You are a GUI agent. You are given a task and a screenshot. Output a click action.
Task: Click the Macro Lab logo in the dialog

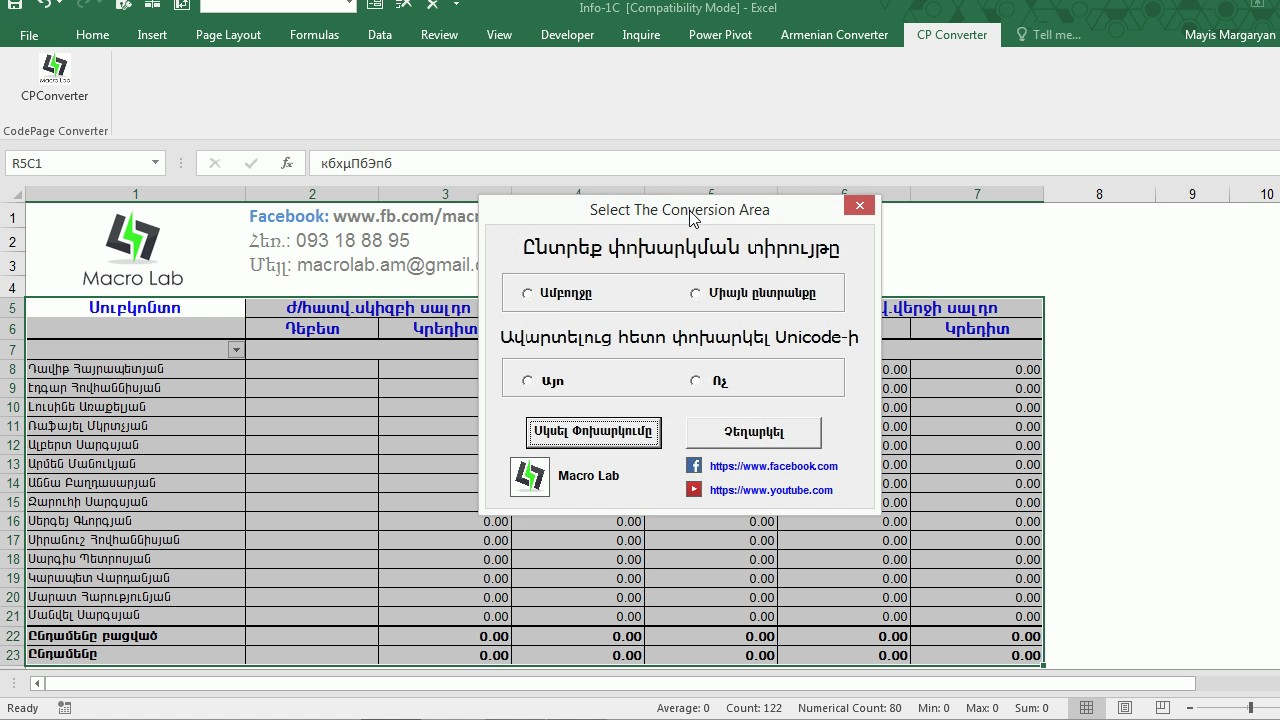coord(530,476)
